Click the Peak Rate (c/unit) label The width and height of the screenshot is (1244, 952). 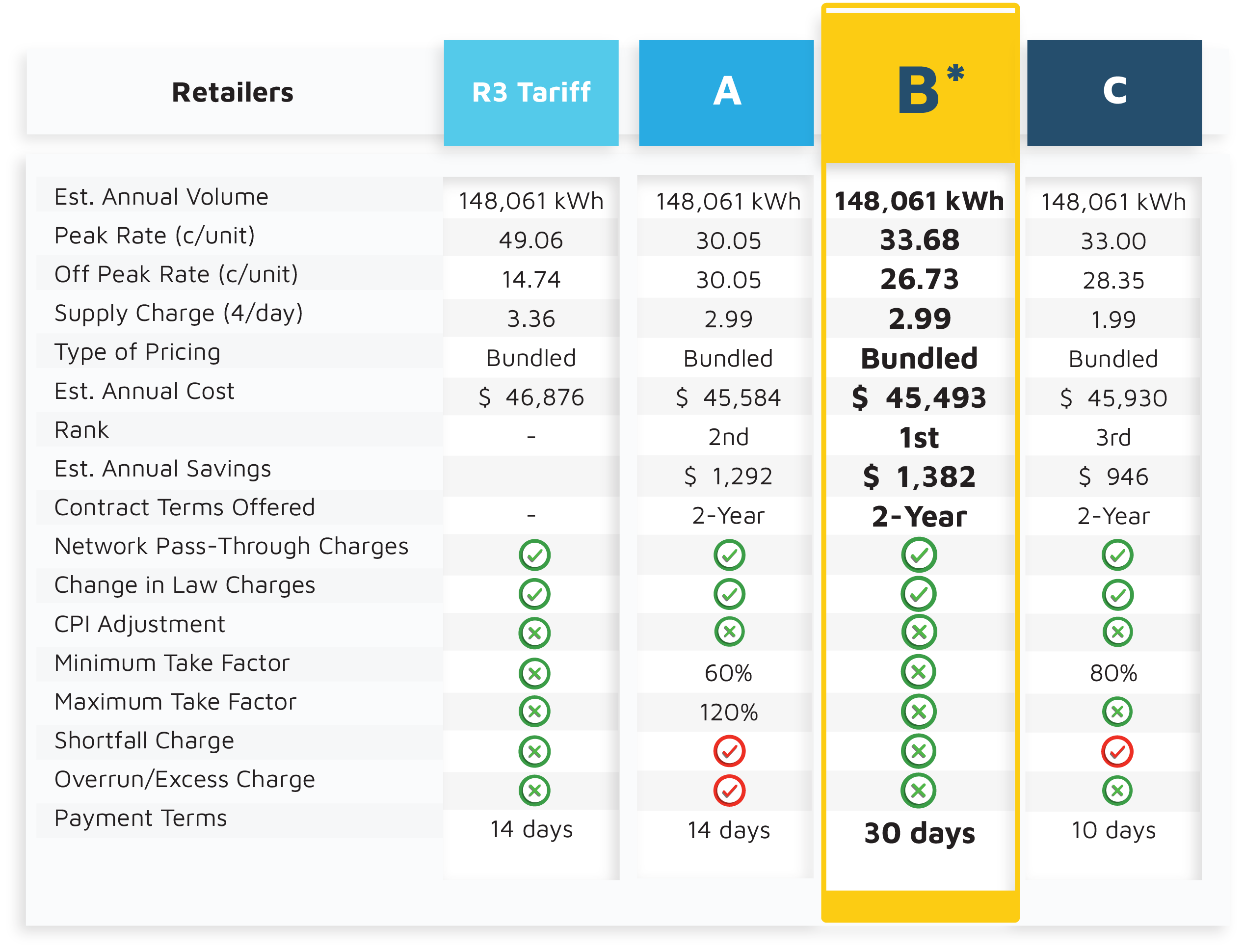point(155,236)
